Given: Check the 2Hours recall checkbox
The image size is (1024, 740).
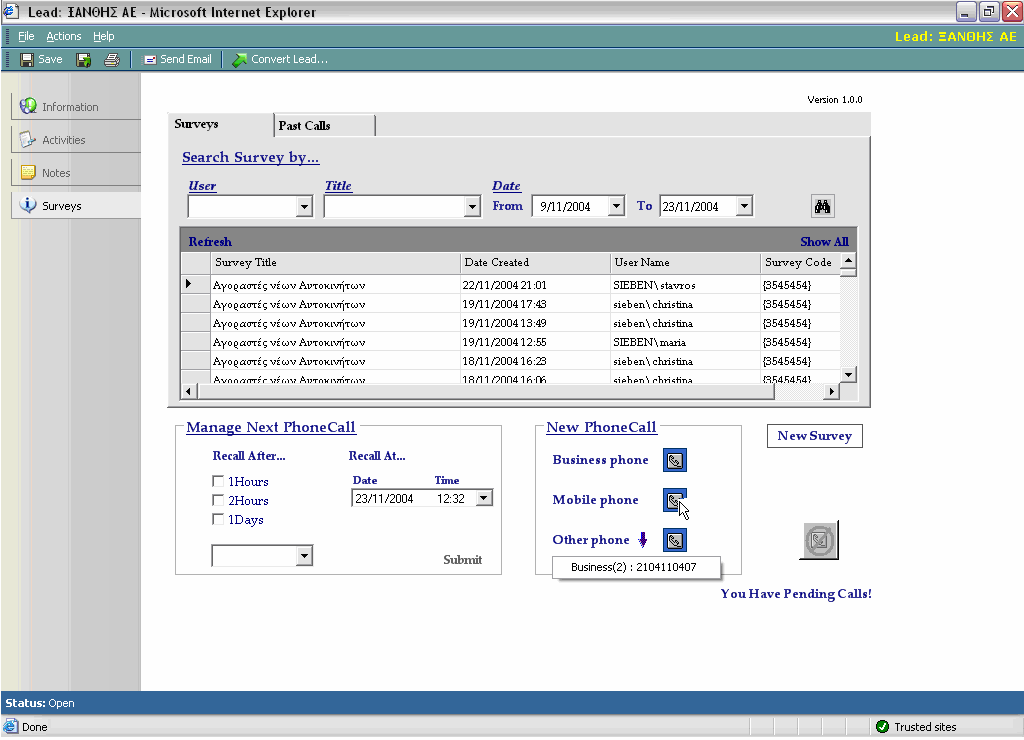Looking at the screenshot, I should [218, 500].
